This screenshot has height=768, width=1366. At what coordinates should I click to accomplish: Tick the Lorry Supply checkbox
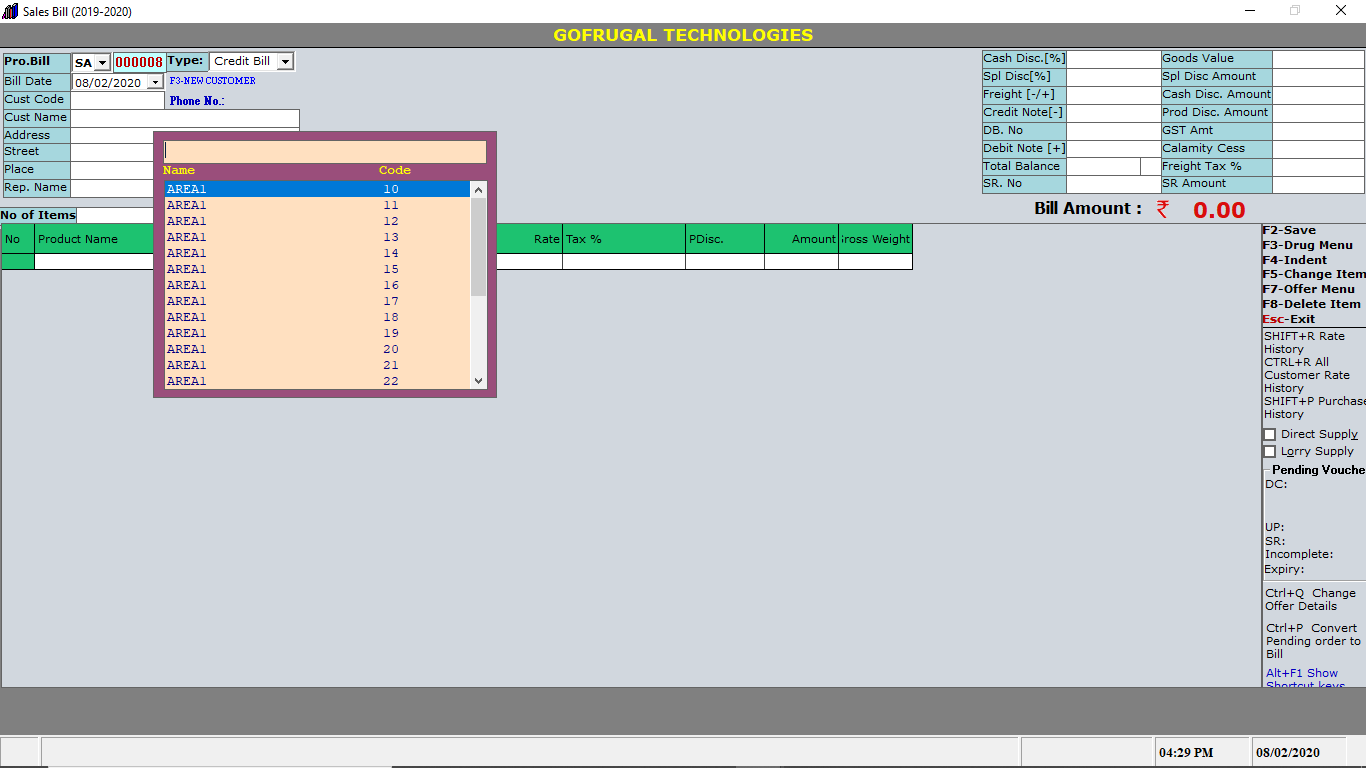1270,452
